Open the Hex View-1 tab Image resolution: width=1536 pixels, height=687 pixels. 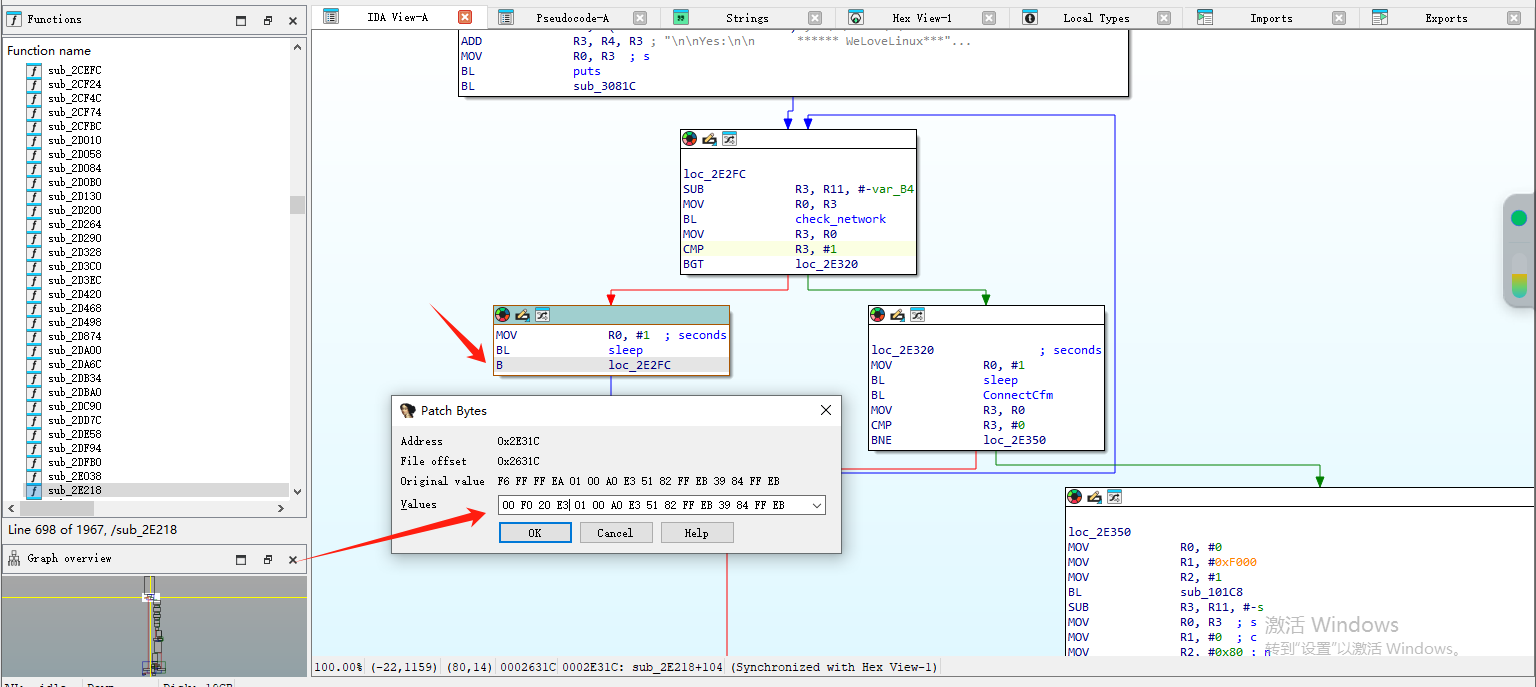point(922,18)
